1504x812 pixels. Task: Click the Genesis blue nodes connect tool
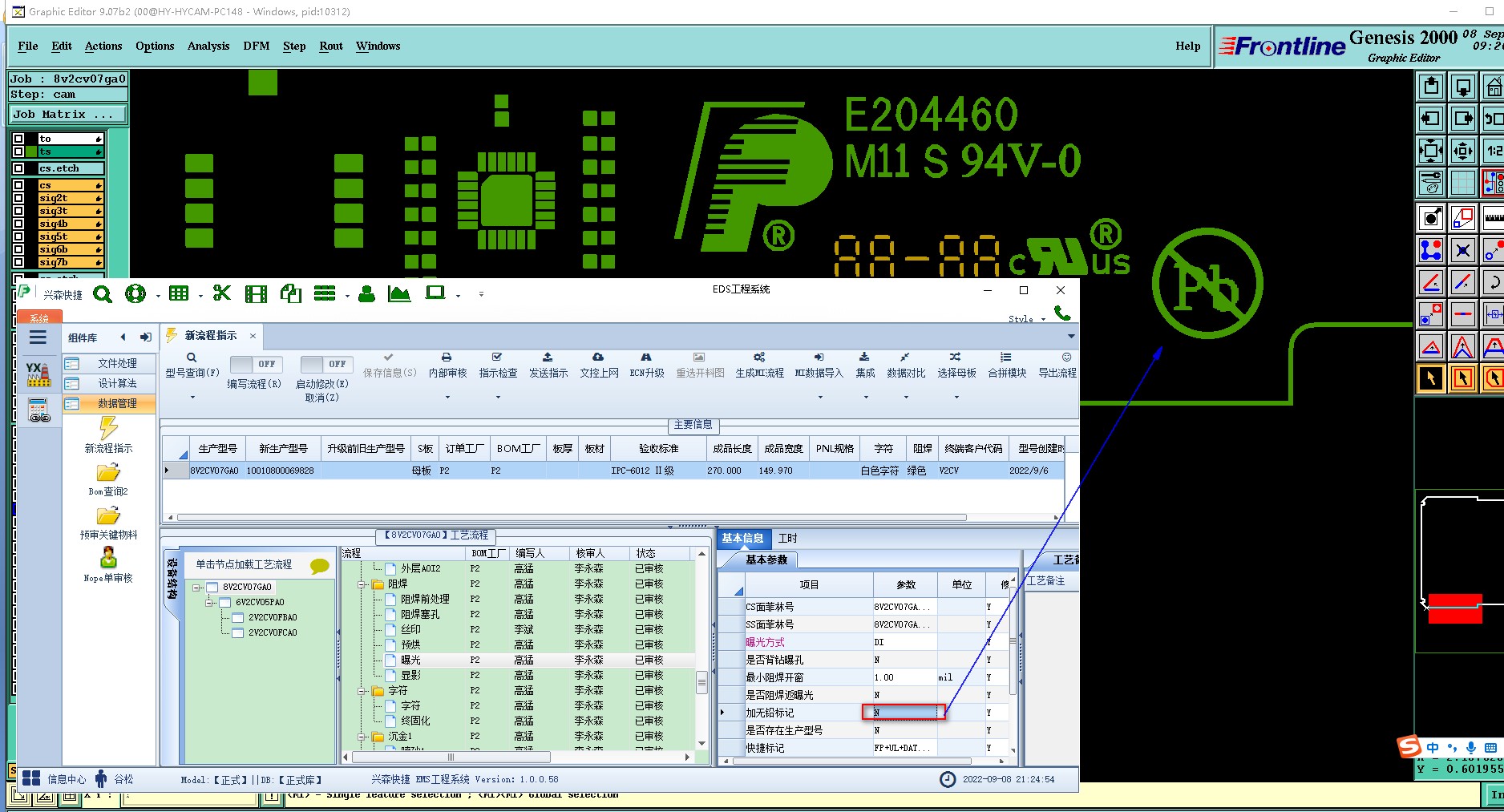(x=1431, y=249)
